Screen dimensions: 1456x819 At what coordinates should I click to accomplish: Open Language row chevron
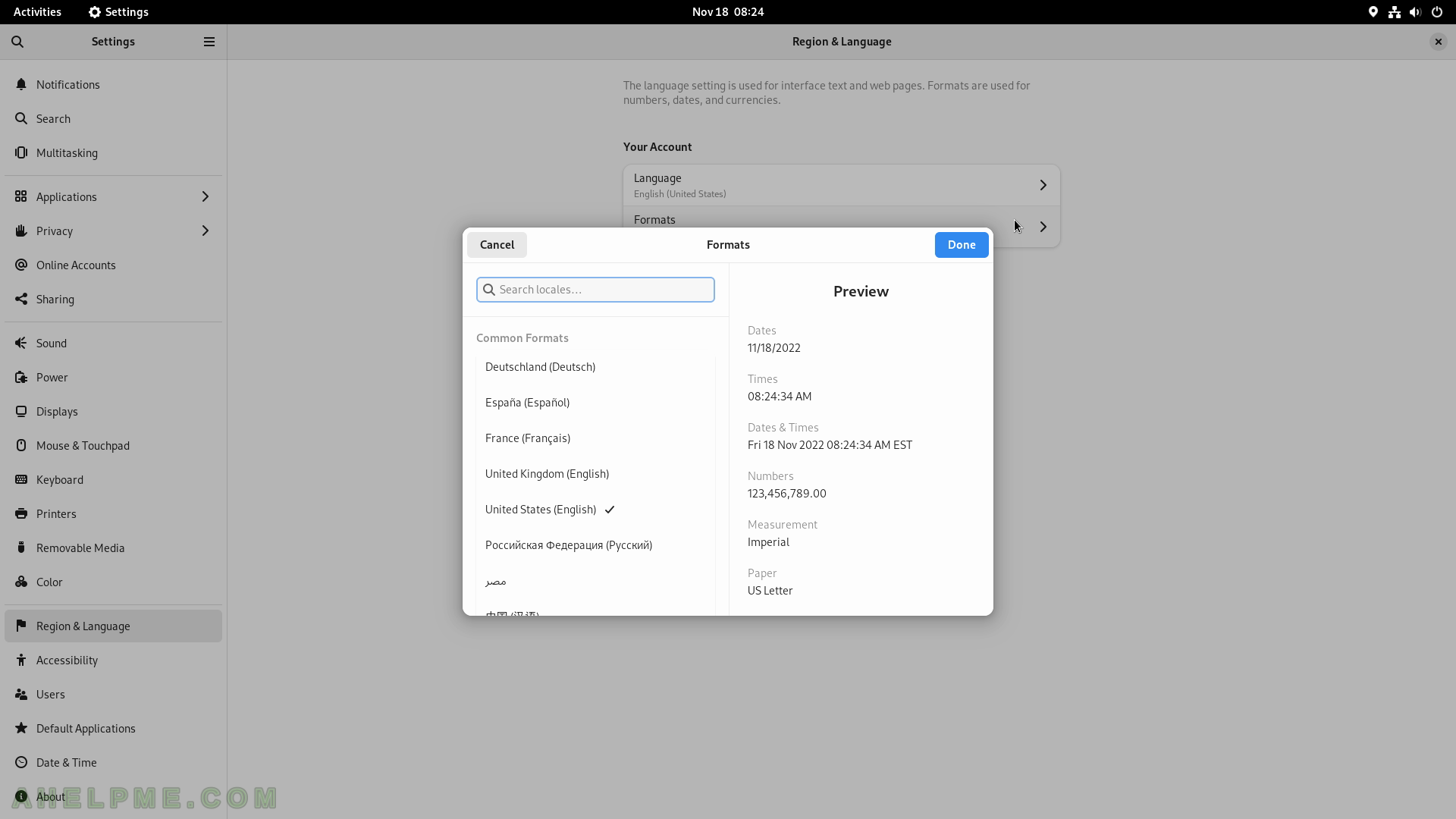pyautogui.click(x=1043, y=185)
